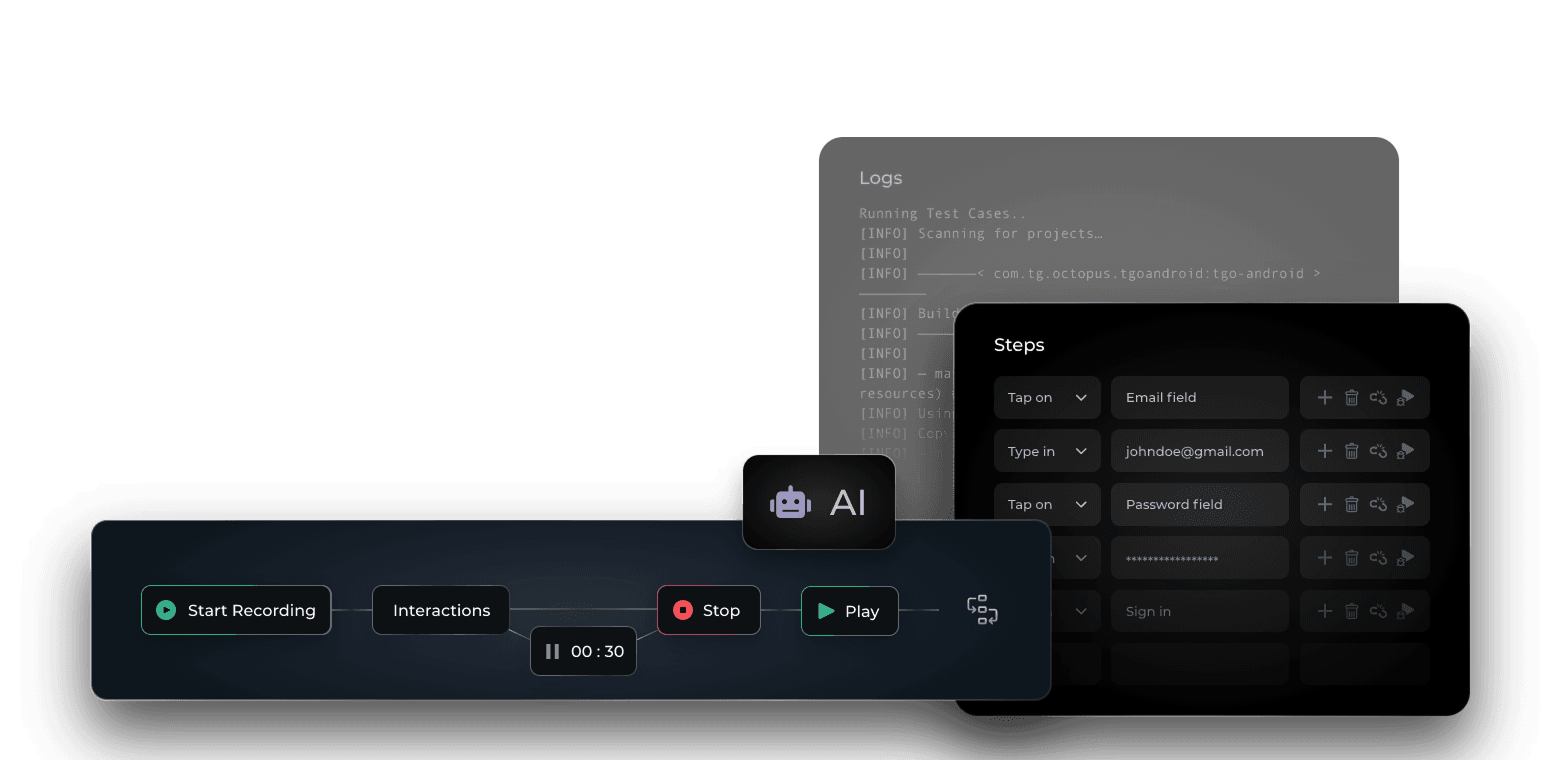Click trash icon in Password field row
Screen dimensions: 1560x760
point(1351,505)
